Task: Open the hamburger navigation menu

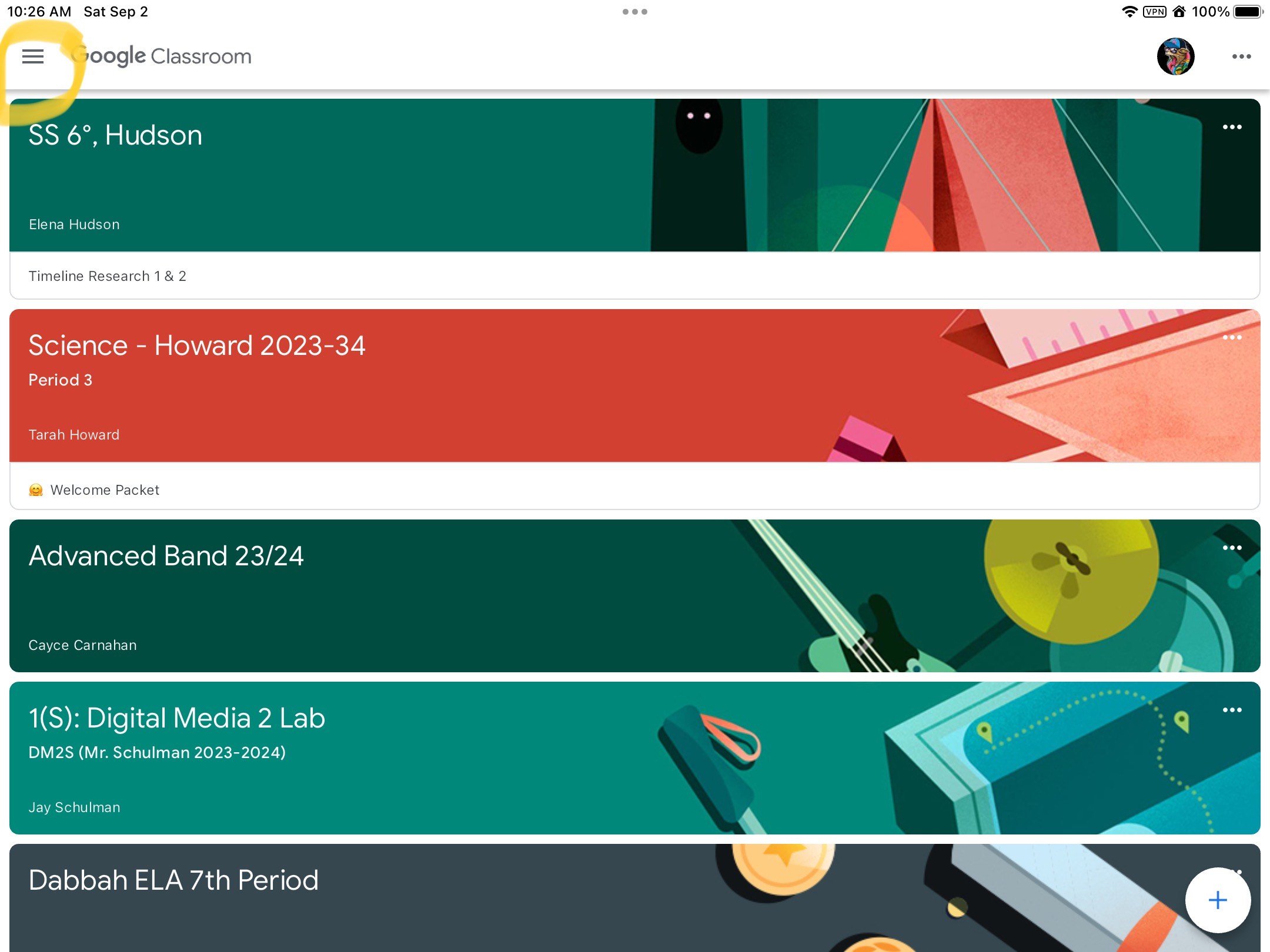Action: point(33,56)
